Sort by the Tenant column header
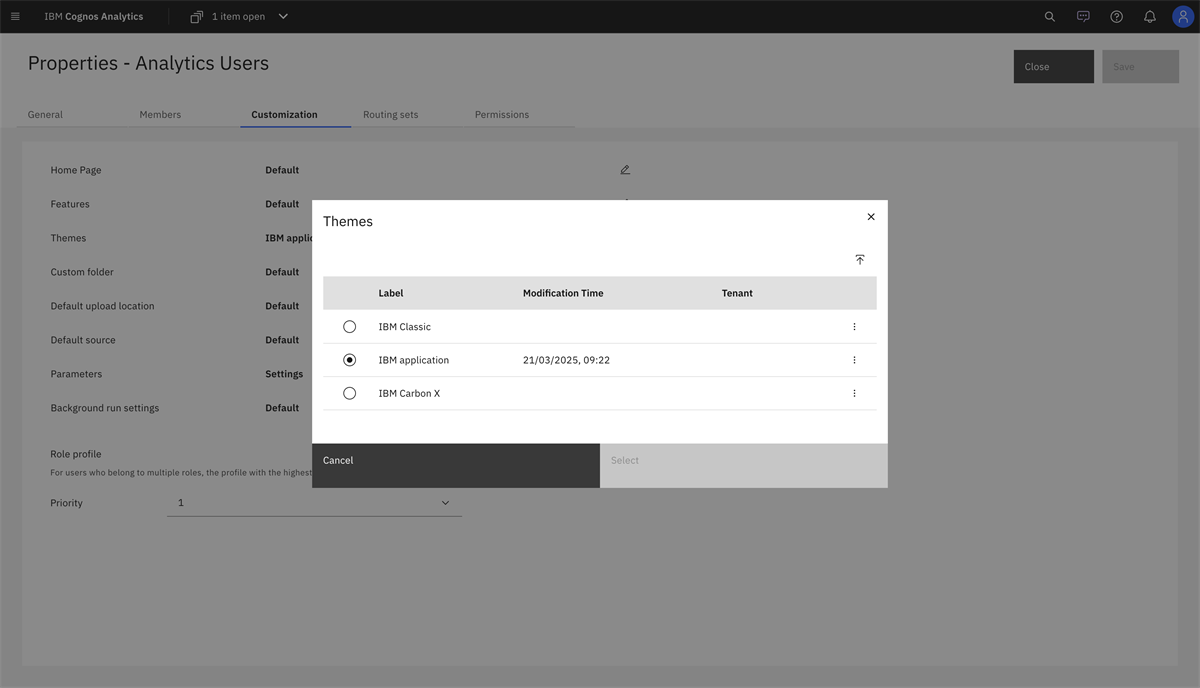Image resolution: width=1200 pixels, height=688 pixels. pos(737,293)
